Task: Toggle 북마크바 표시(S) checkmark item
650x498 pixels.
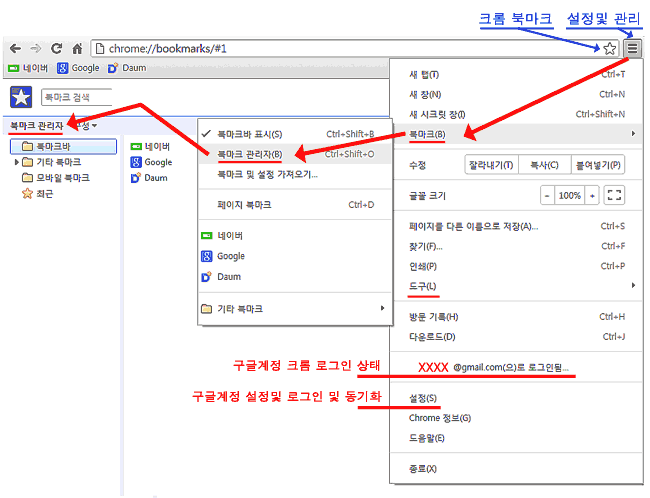Action: pyautogui.click(x=295, y=134)
